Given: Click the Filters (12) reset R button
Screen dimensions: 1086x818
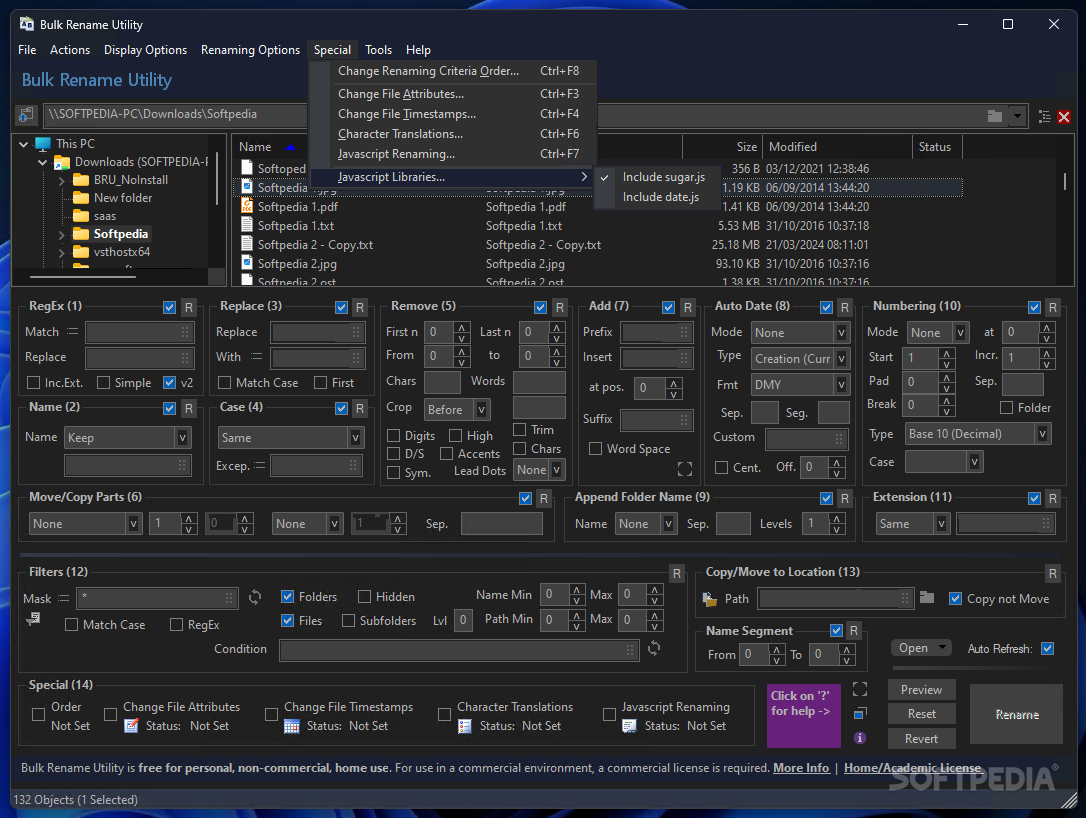Looking at the screenshot, I should pyautogui.click(x=677, y=574).
